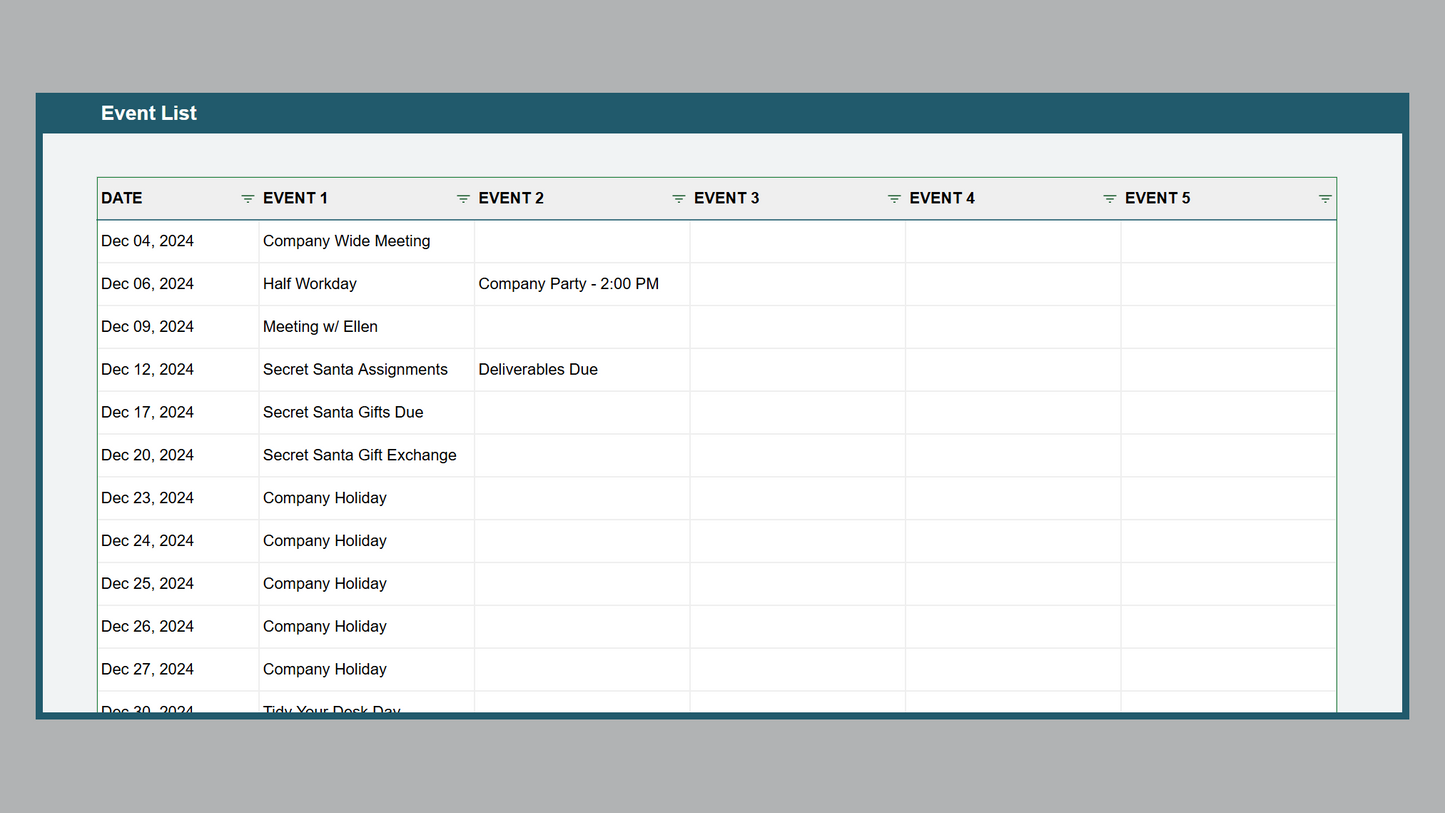Open the EVENT 5 column filter icon
Viewport: 1445px width, 813px height.
coord(1325,199)
